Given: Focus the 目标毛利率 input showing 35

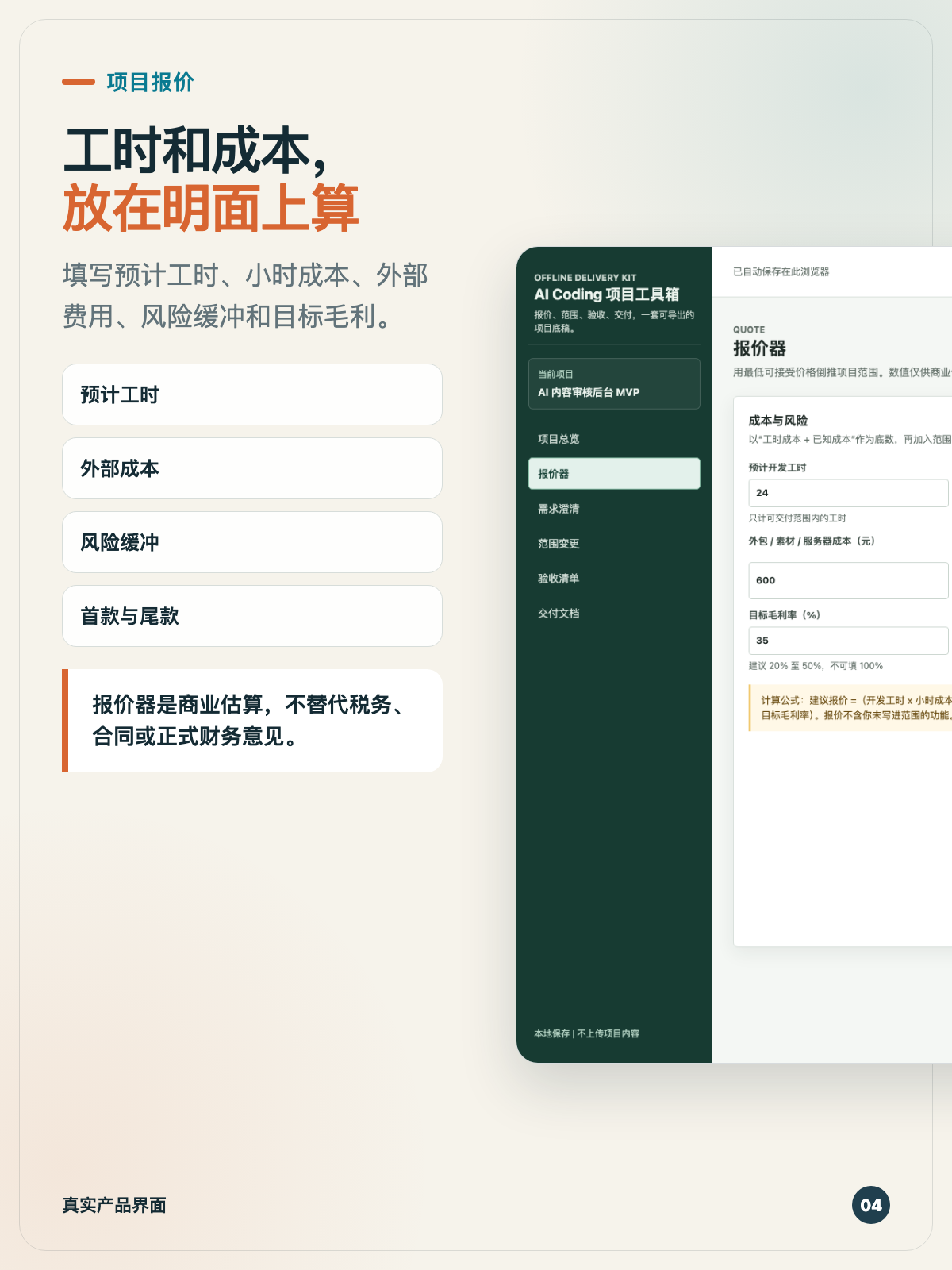Looking at the screenshot, I should tap(849, 641).
